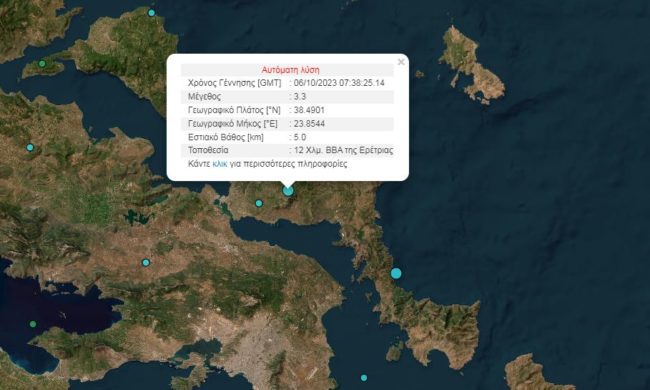Click the red 'Αυτόματη λύση' popup header
Screen dimensions: 650x390
tap(291, 70)
